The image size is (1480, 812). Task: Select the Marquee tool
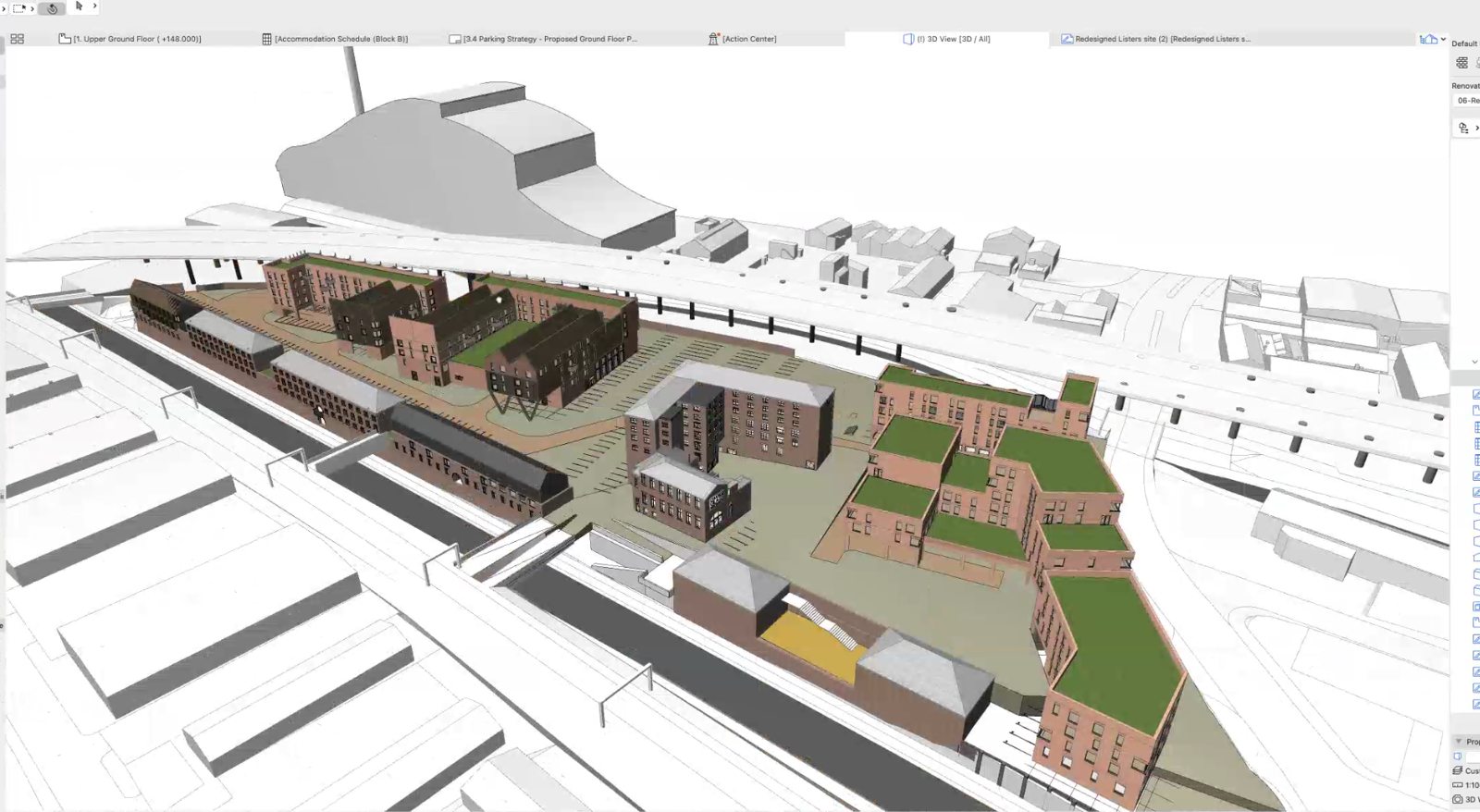[18, 8]
